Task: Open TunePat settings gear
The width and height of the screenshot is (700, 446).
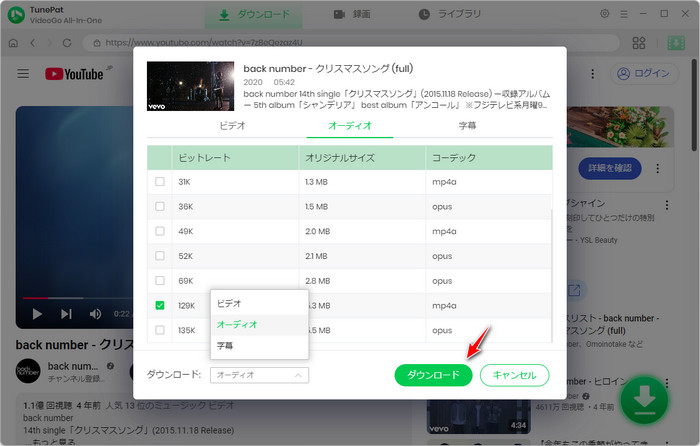Action: click(604, 14)
